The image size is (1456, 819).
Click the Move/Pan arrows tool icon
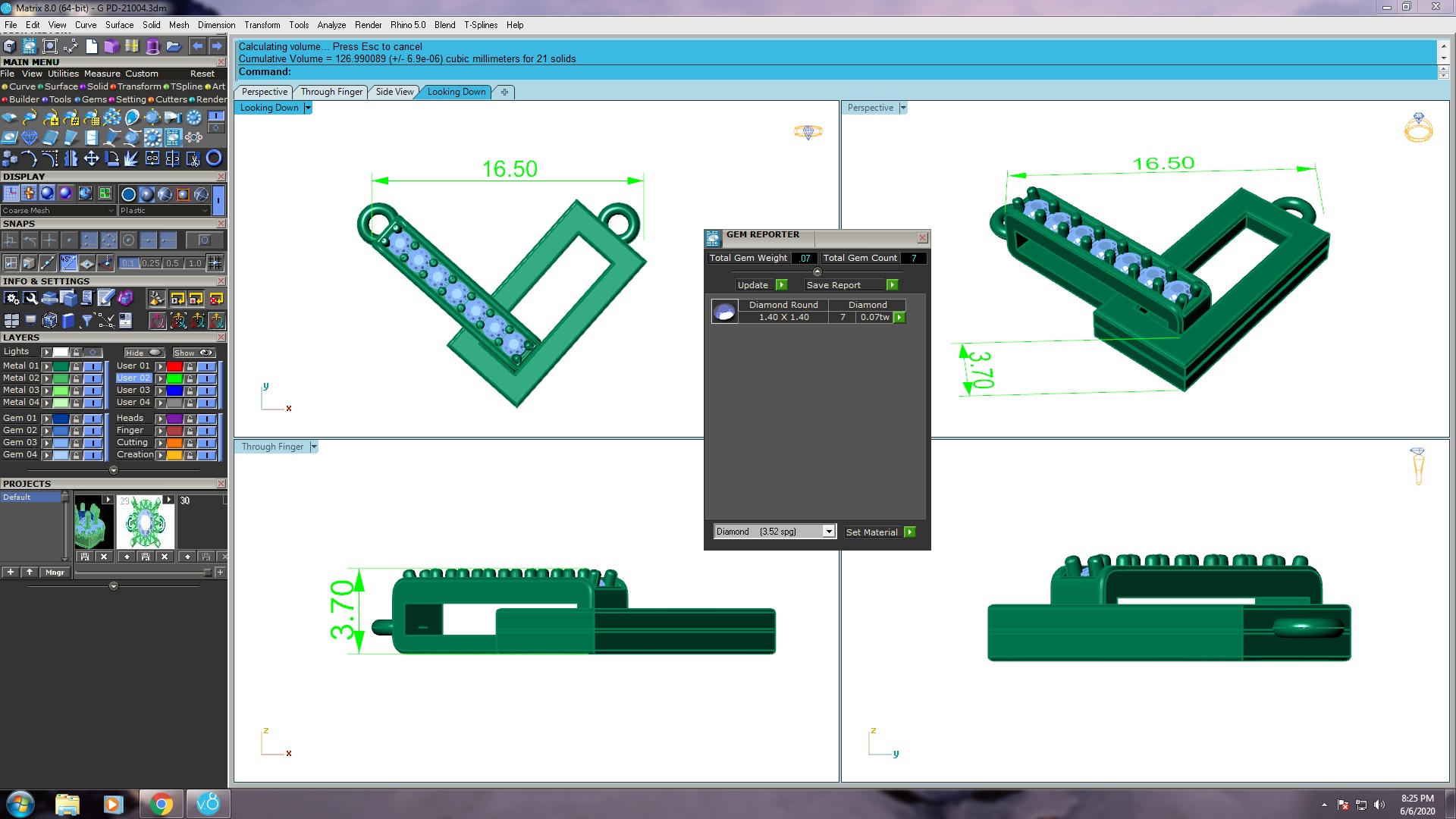tap(91, 158)
